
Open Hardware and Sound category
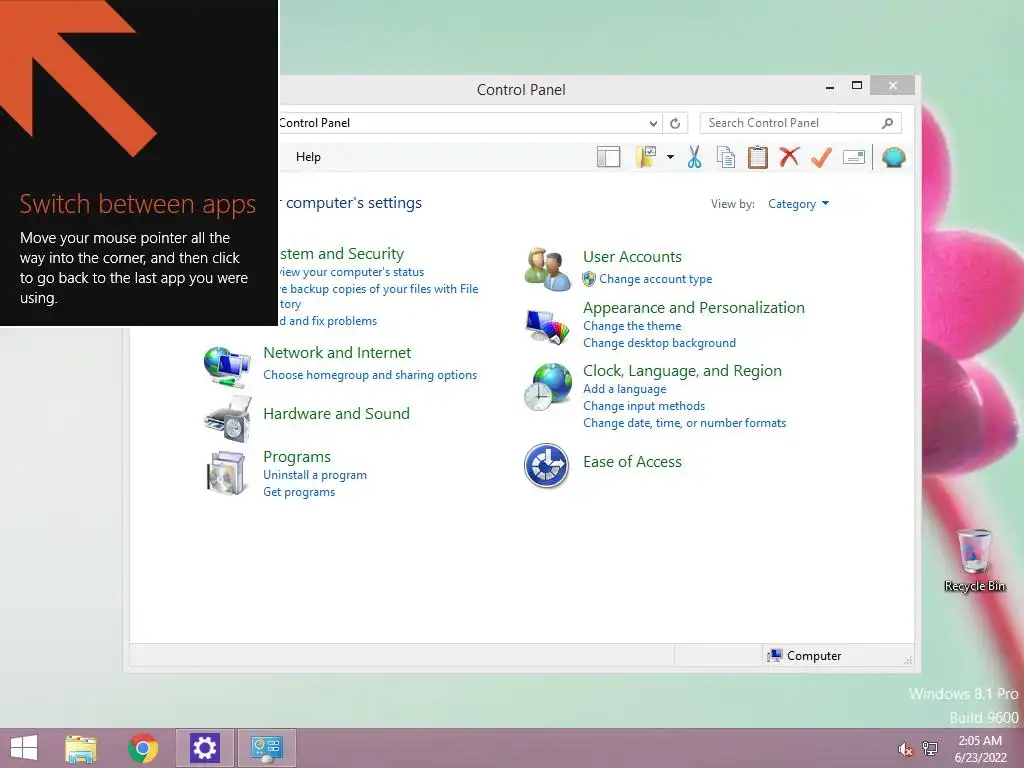point(336,413)
